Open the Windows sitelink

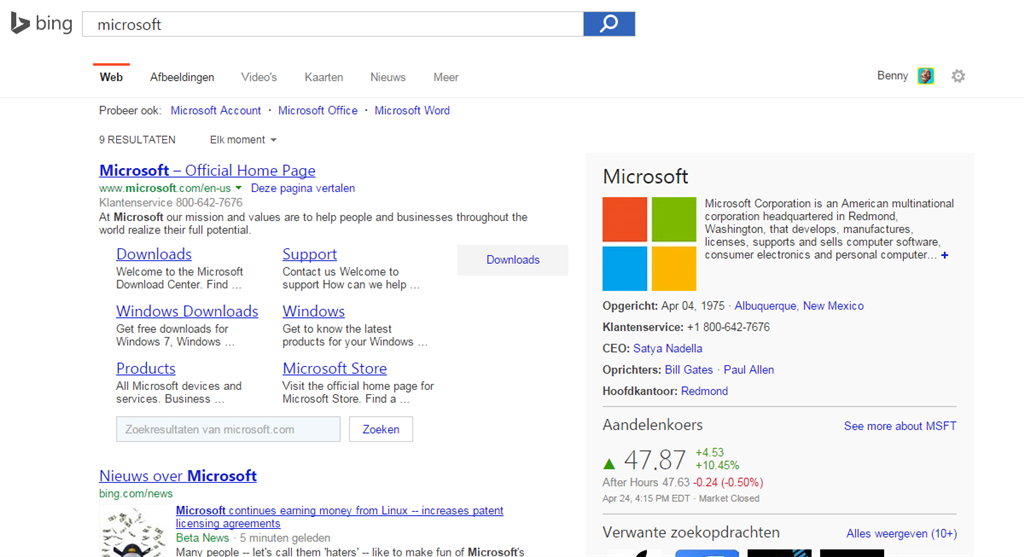pos(313,311)
